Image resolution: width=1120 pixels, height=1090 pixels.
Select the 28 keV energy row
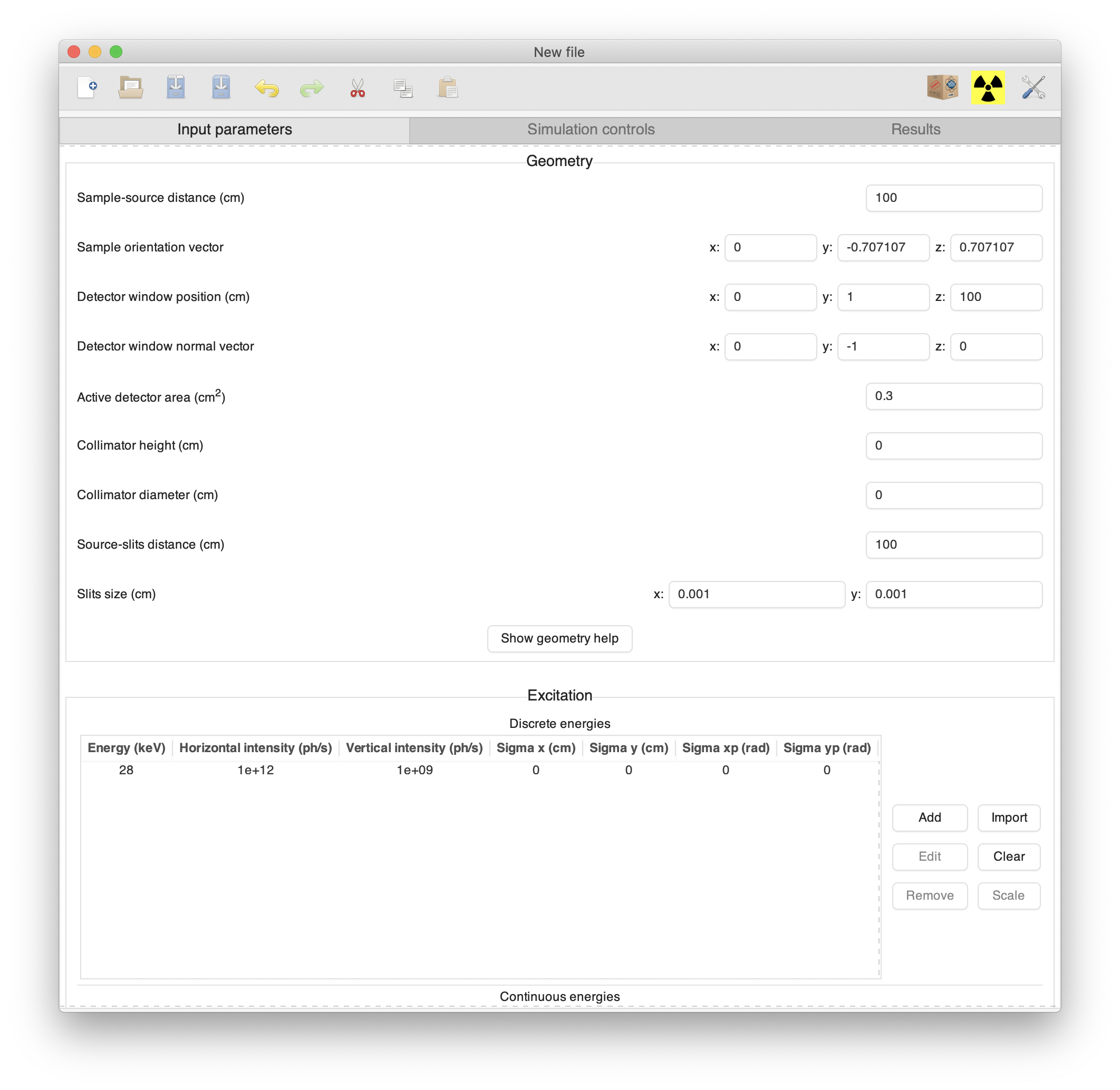(479, 770)
